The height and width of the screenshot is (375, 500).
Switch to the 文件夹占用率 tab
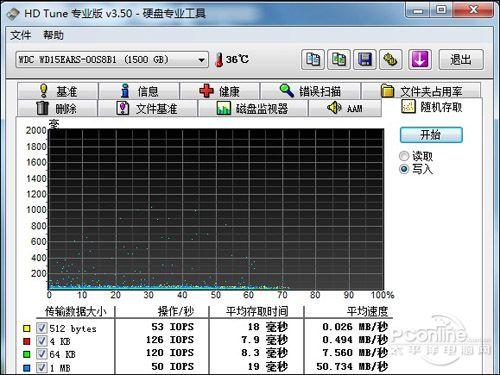421,91
